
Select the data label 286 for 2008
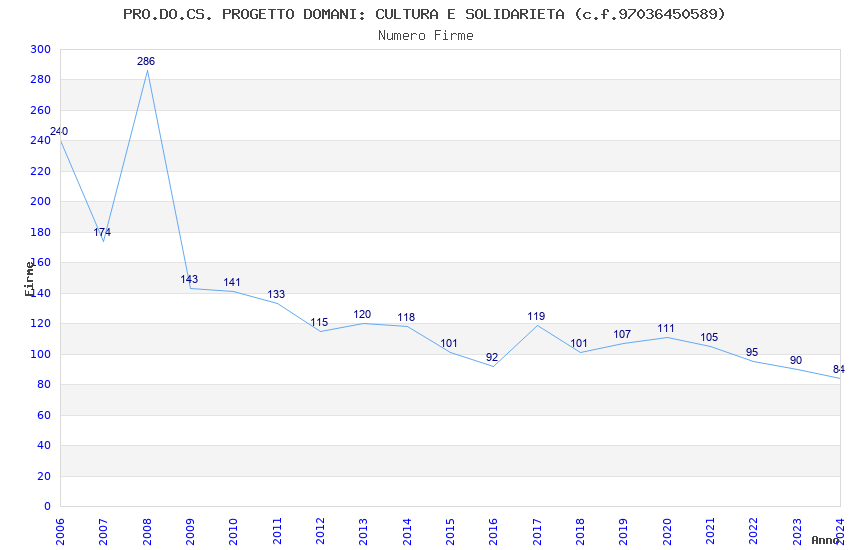click(146, 61)
